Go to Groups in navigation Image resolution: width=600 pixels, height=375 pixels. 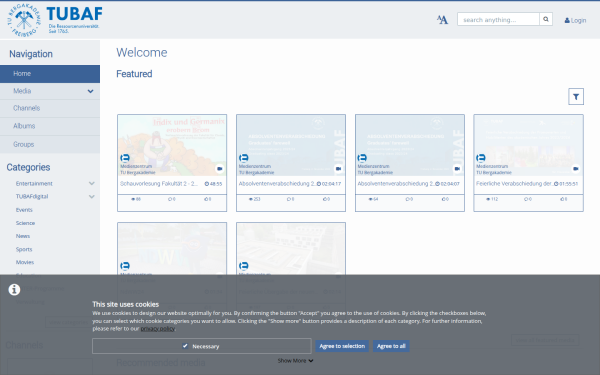pyautogui.click(x=50, y=144)
